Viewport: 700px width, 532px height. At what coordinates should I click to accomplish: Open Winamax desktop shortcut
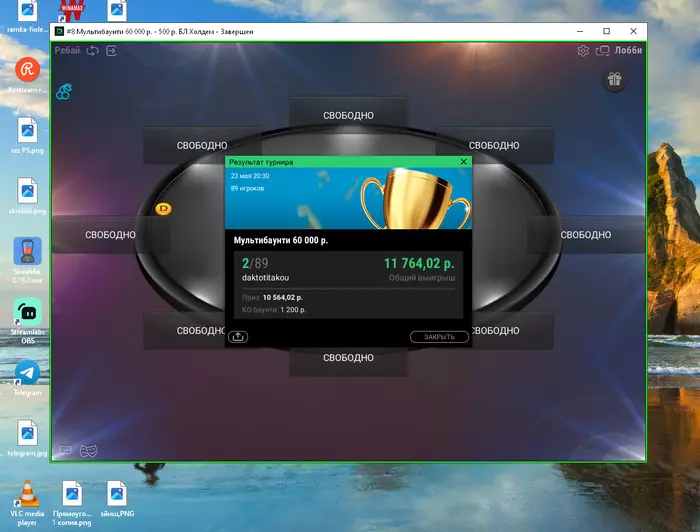coord(71,12)
